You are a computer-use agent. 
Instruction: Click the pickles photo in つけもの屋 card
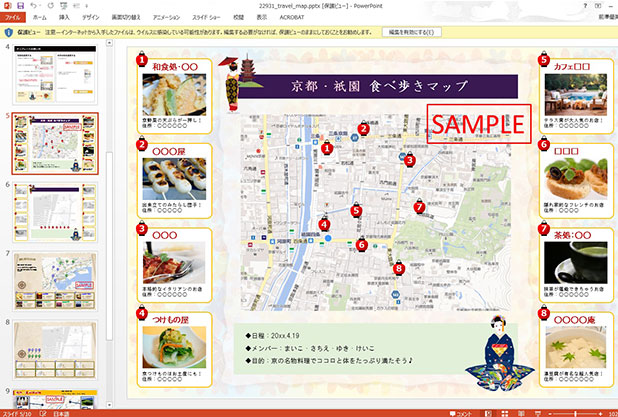click(174, 347)
